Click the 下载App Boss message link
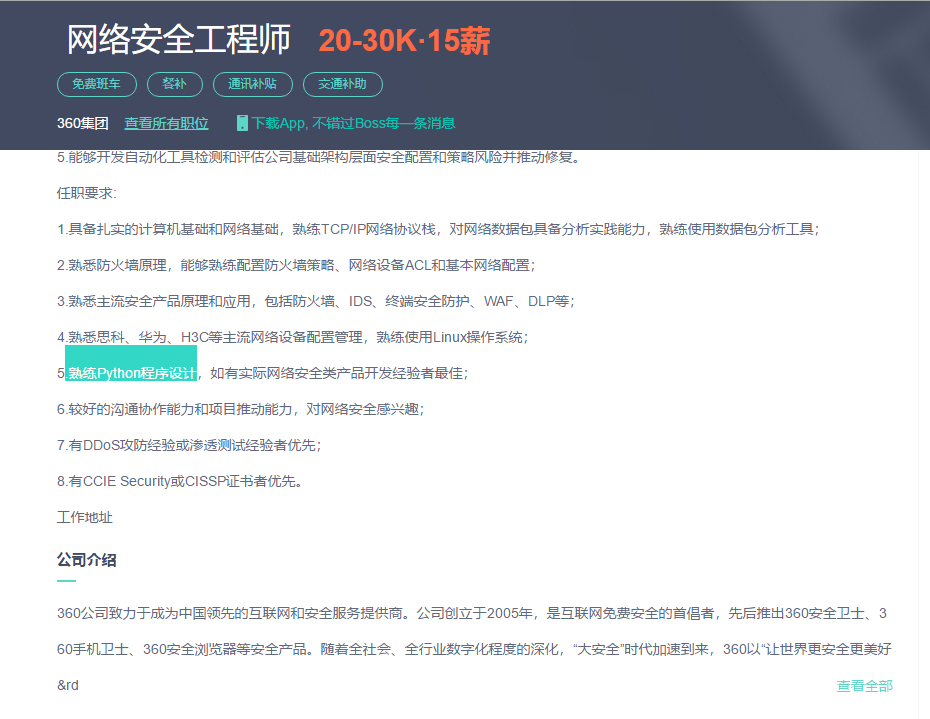Viewport: 930px width, 719px height. tap(353, 123)
